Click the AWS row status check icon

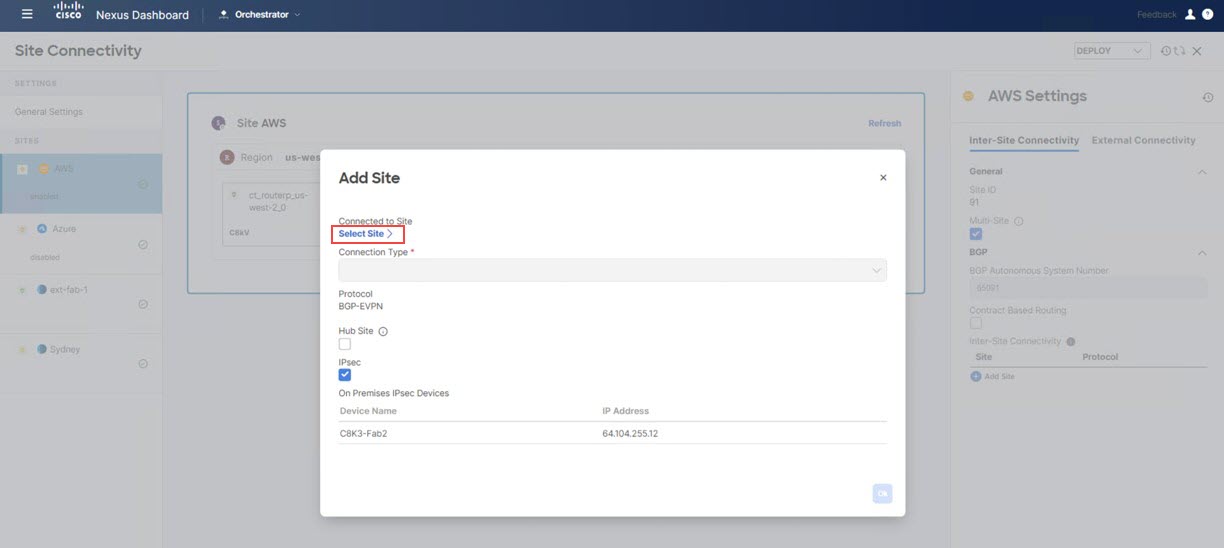point(143,184)
